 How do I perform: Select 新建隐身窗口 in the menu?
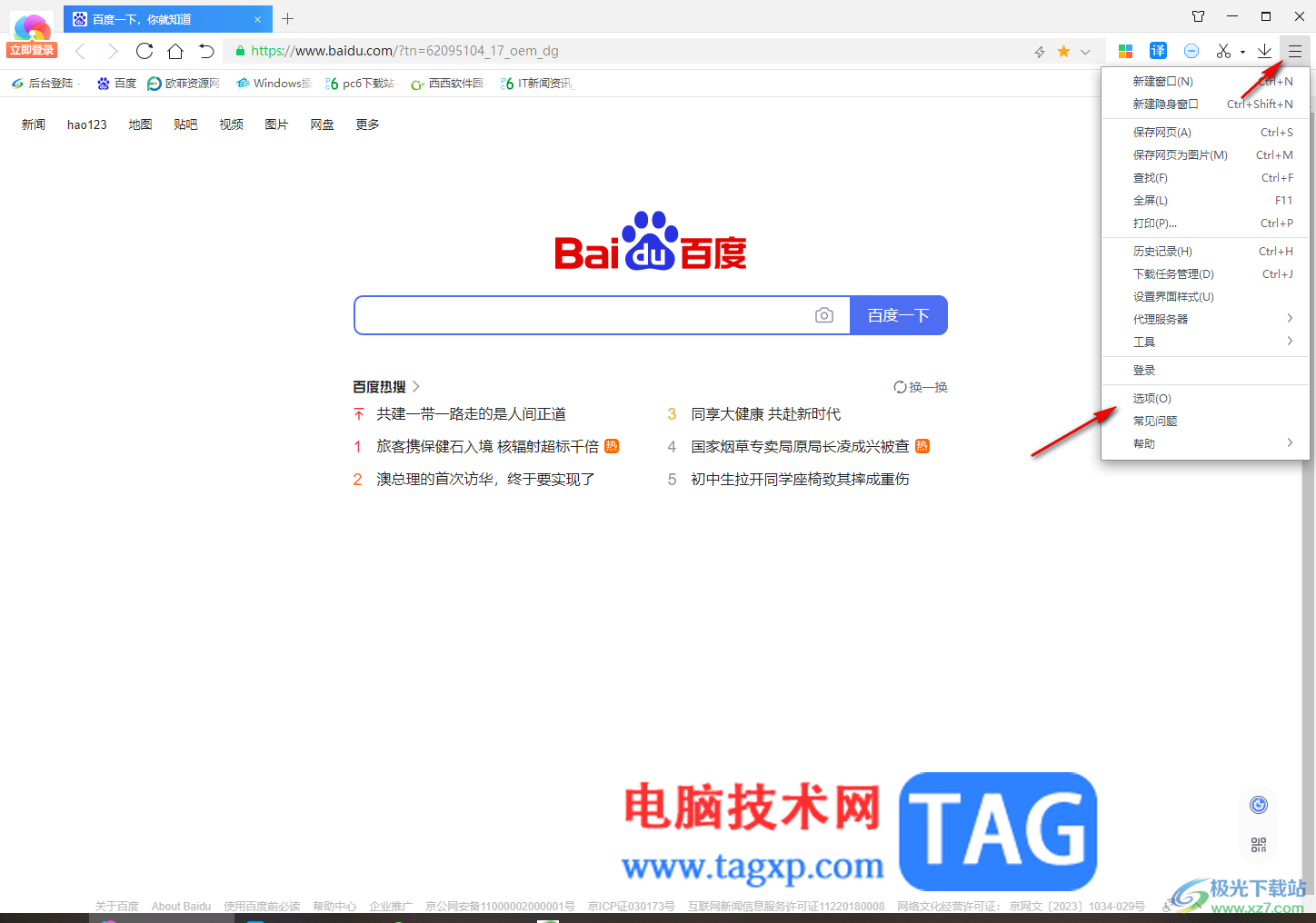click(1205, 104)
